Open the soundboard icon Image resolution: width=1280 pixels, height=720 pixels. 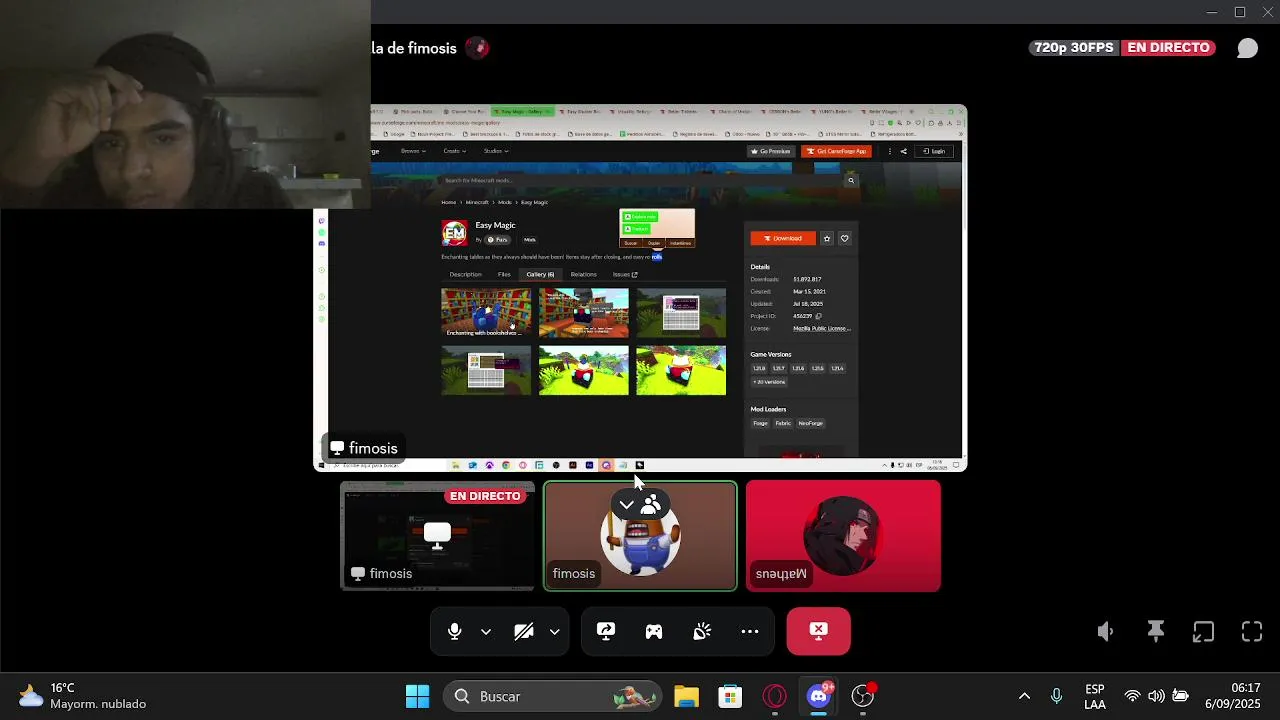coord(702,631)
